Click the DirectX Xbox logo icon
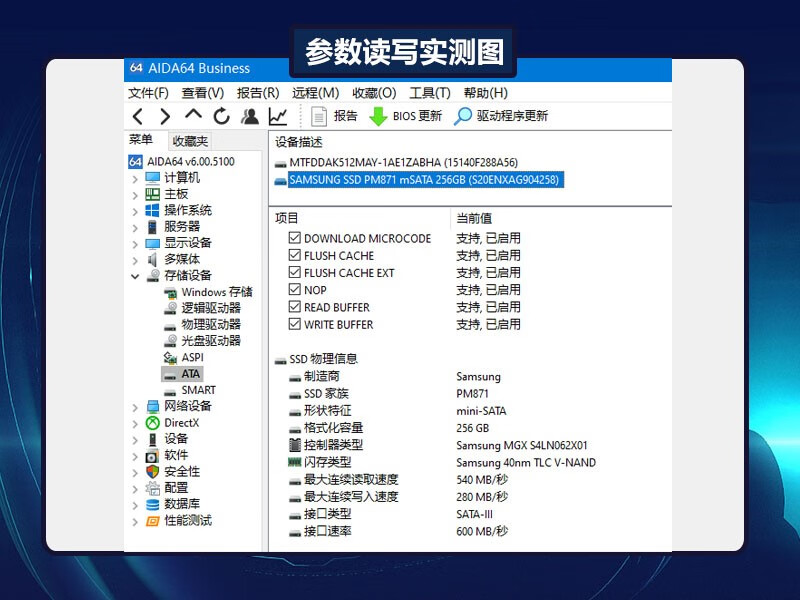Image resolution: width=800 pixels, height=600 pixels. tap(153, 422)
